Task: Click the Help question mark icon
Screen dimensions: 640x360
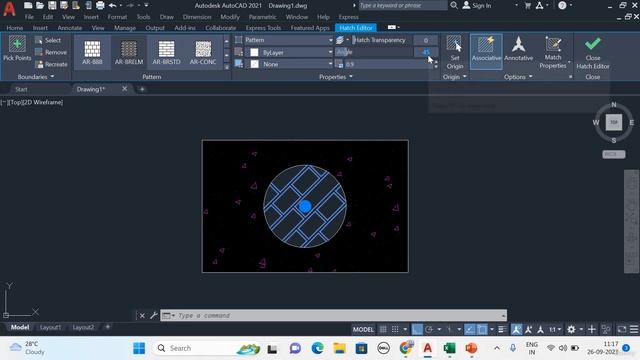Action: [562, 5]
